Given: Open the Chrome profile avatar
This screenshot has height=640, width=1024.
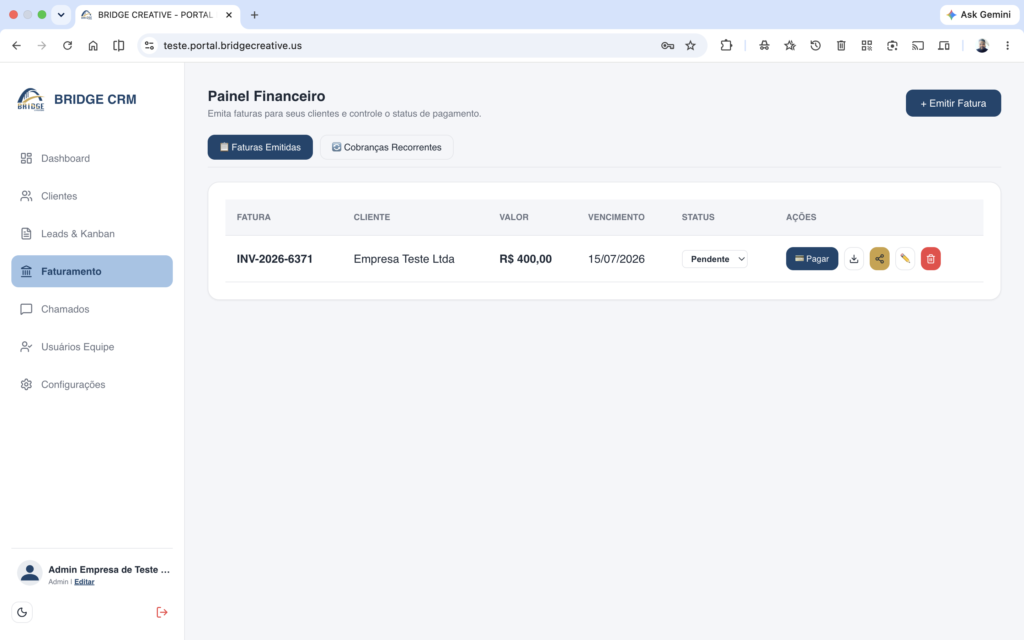Looking at the screenshot, I should coord(982,46).
